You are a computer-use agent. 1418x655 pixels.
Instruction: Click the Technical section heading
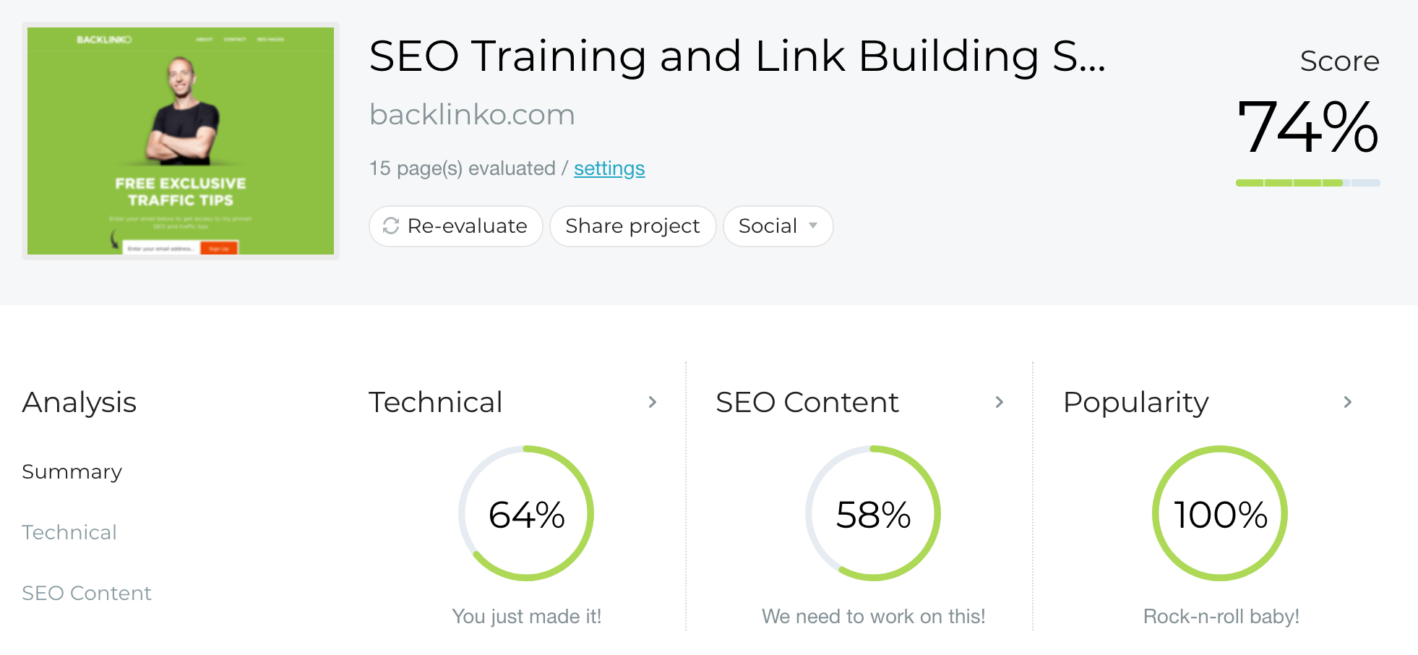coord(436,402)
